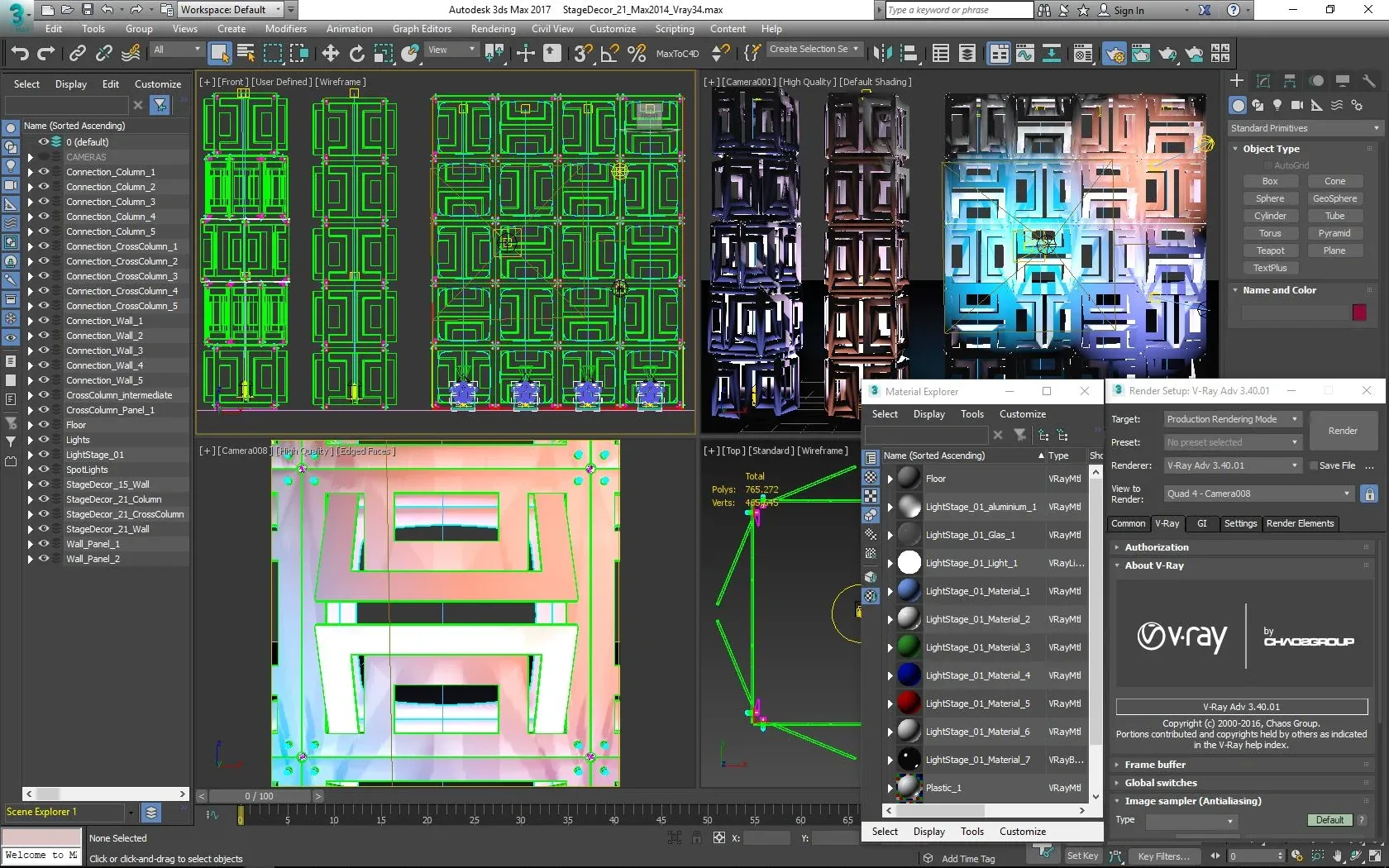
Task: Toggle 3D Snaps icon
Action: pyautogui.click(x=583, y=54)
